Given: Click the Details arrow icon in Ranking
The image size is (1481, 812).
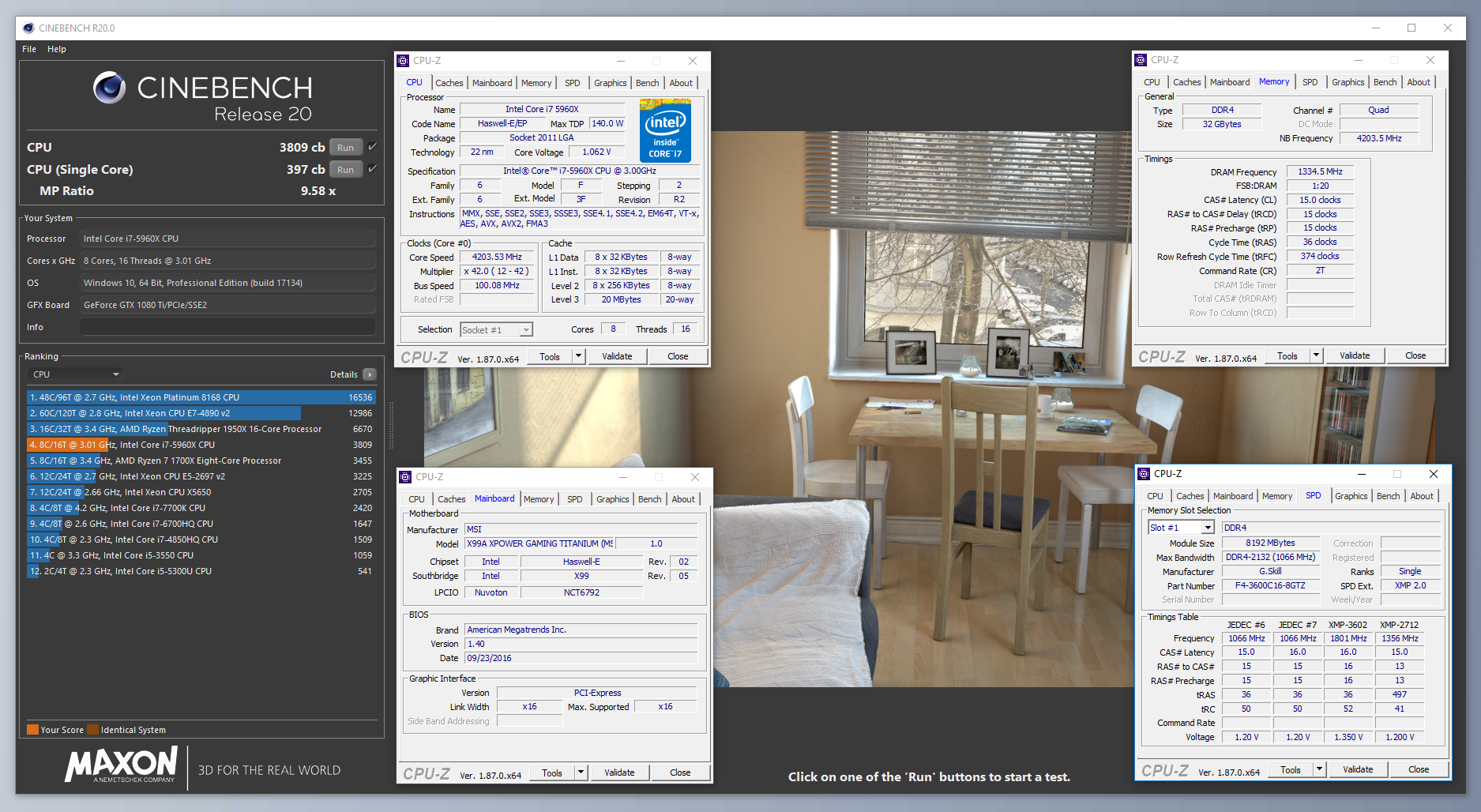Looking at the screenshot, I should point(370,374).
